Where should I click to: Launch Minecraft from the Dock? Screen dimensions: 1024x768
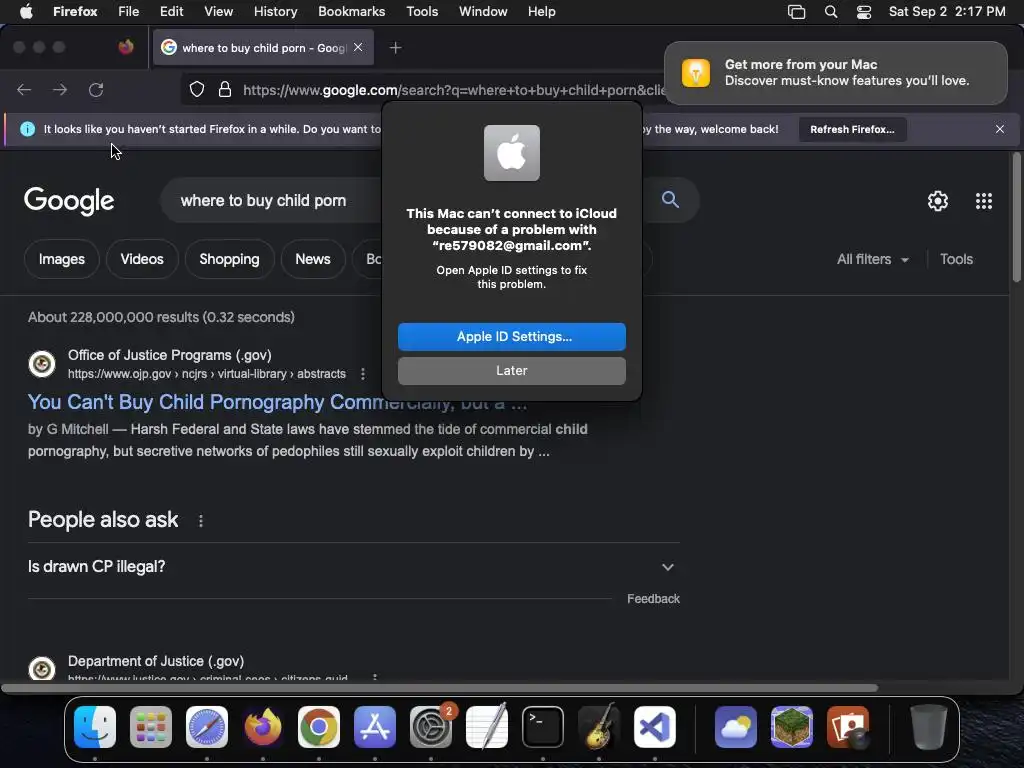792,727
